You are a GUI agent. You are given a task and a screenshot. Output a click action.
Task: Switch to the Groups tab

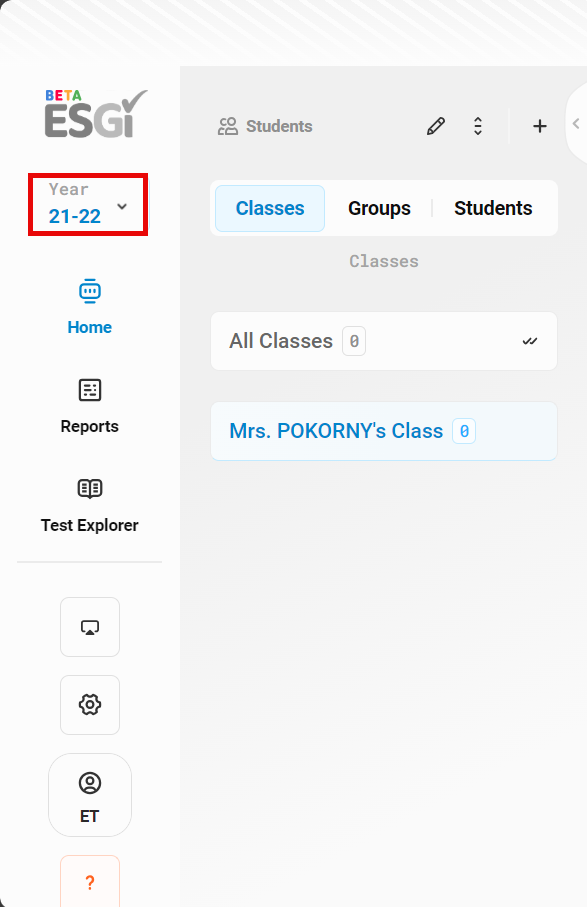pyautogui.click(x=379, y=208)
